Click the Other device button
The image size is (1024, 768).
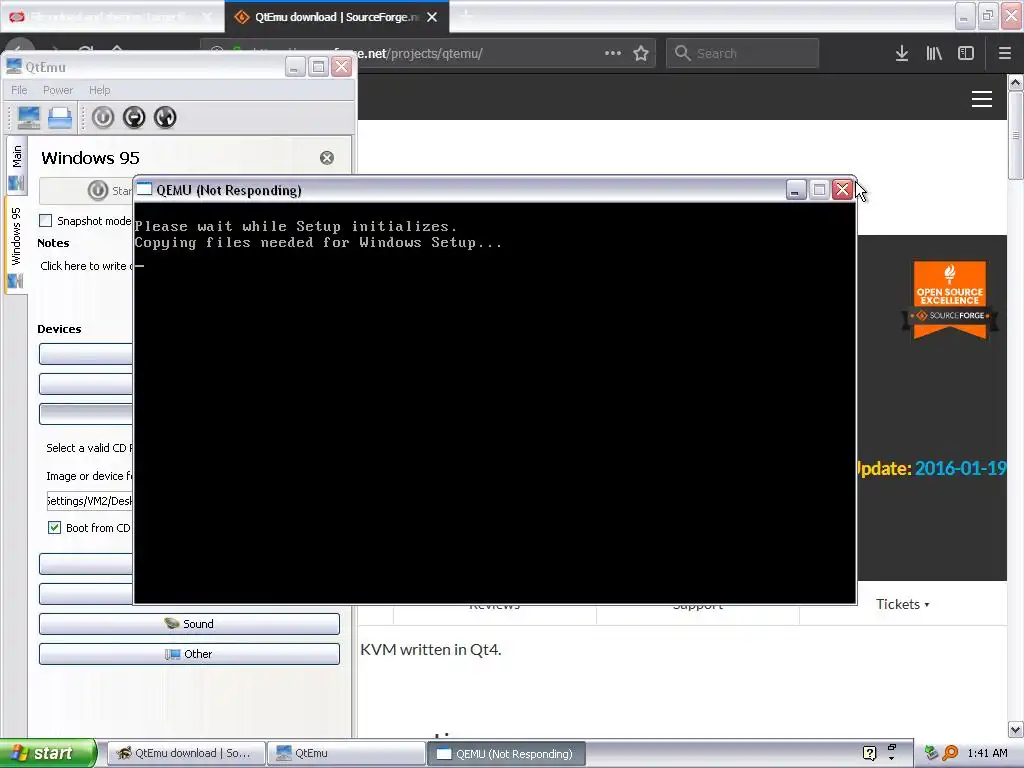click(189, 654)
